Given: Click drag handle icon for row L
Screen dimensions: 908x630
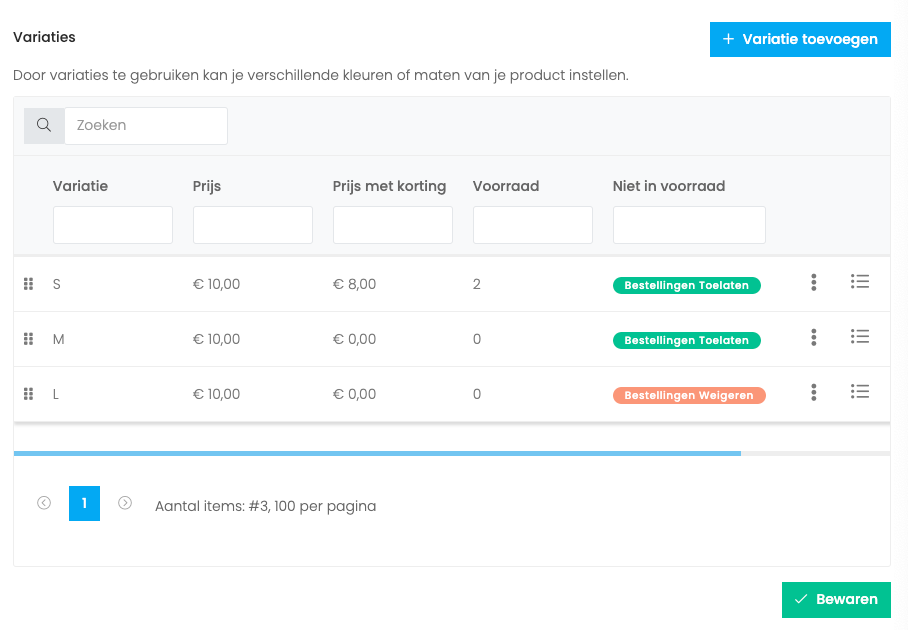Looking at the screenshot, I should (28, 394).
